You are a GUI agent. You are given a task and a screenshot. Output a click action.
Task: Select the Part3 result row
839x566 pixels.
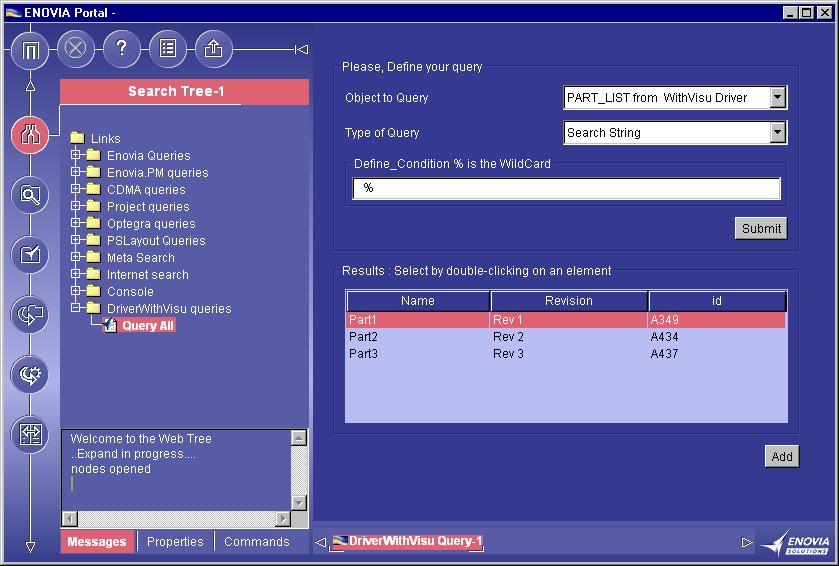pos(566,354)
